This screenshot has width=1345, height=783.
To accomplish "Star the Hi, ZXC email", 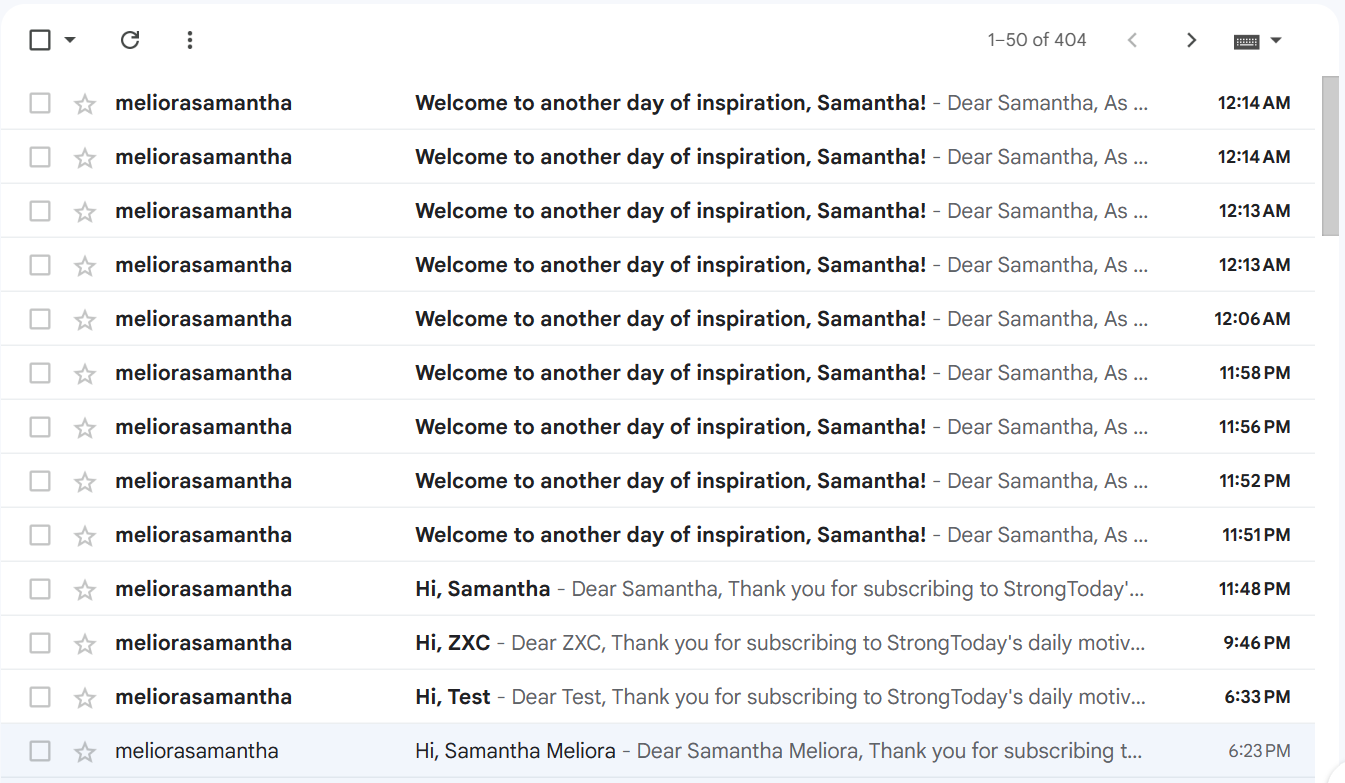I will pyautogui.click(x=85, y=644).
